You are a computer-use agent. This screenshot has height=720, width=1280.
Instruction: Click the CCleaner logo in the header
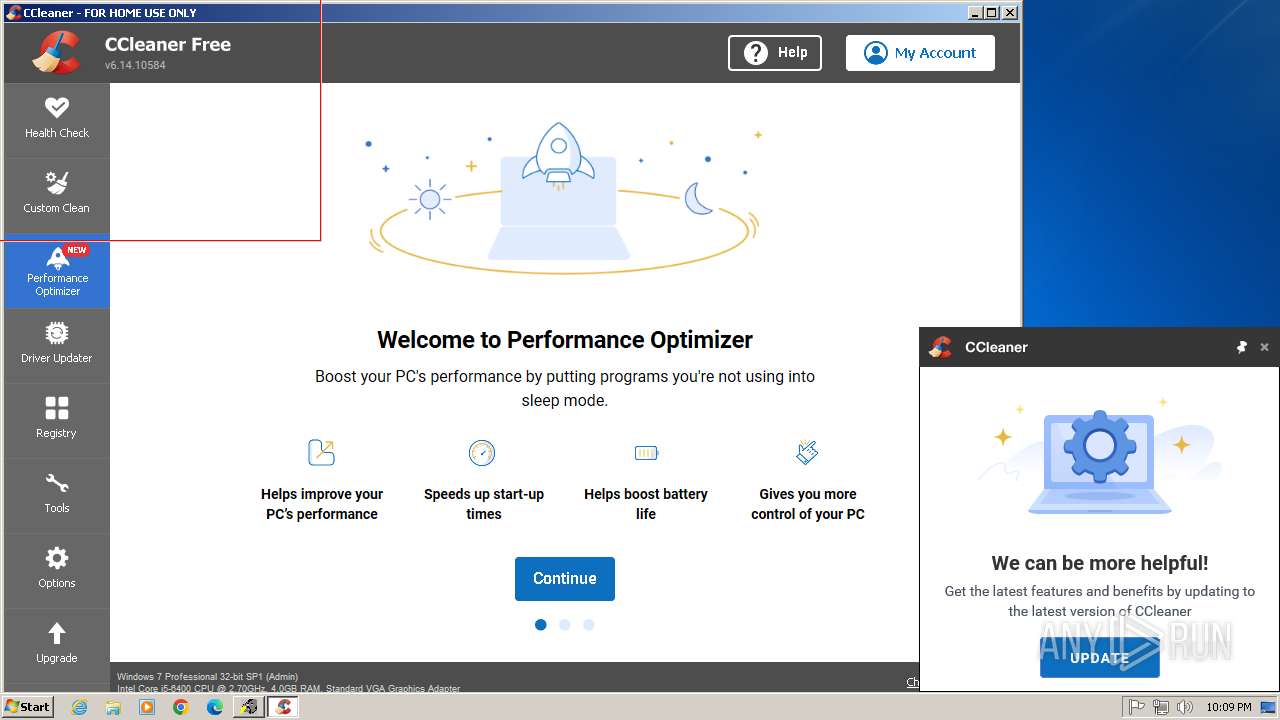point(56,53)
